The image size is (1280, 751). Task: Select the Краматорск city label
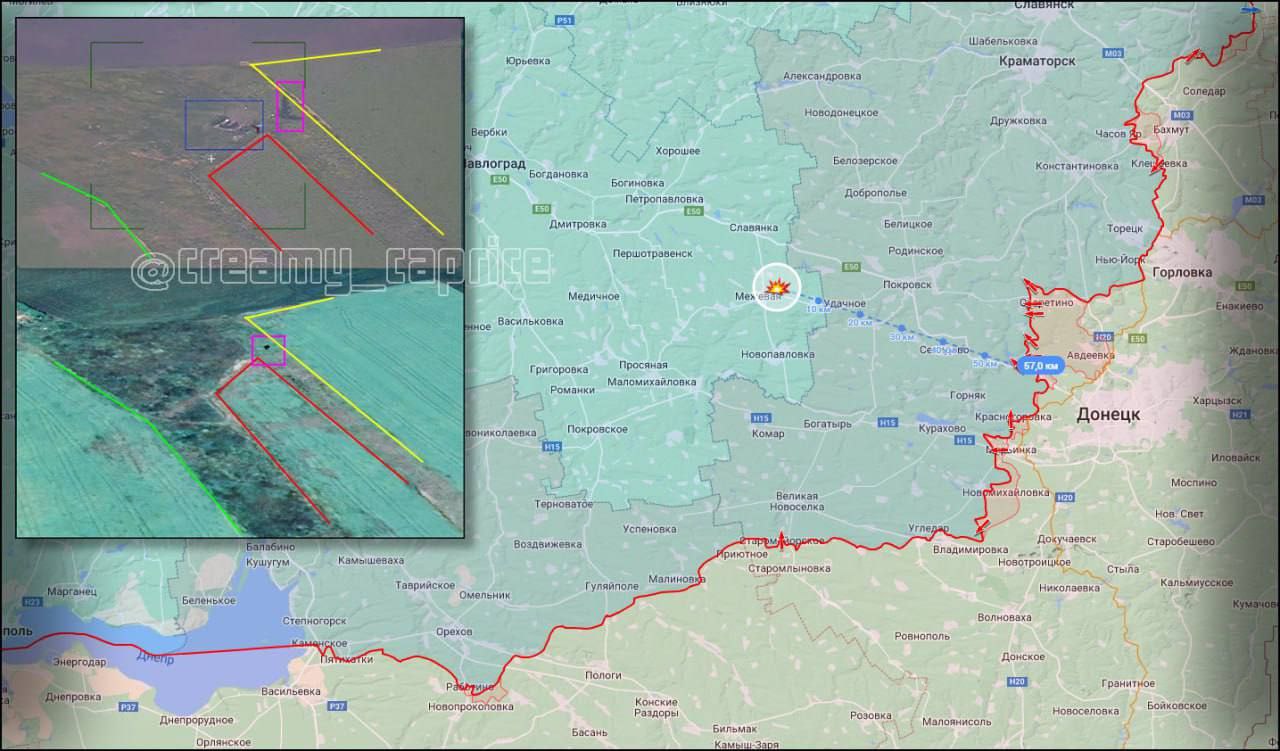click(x=1037, y=61)
